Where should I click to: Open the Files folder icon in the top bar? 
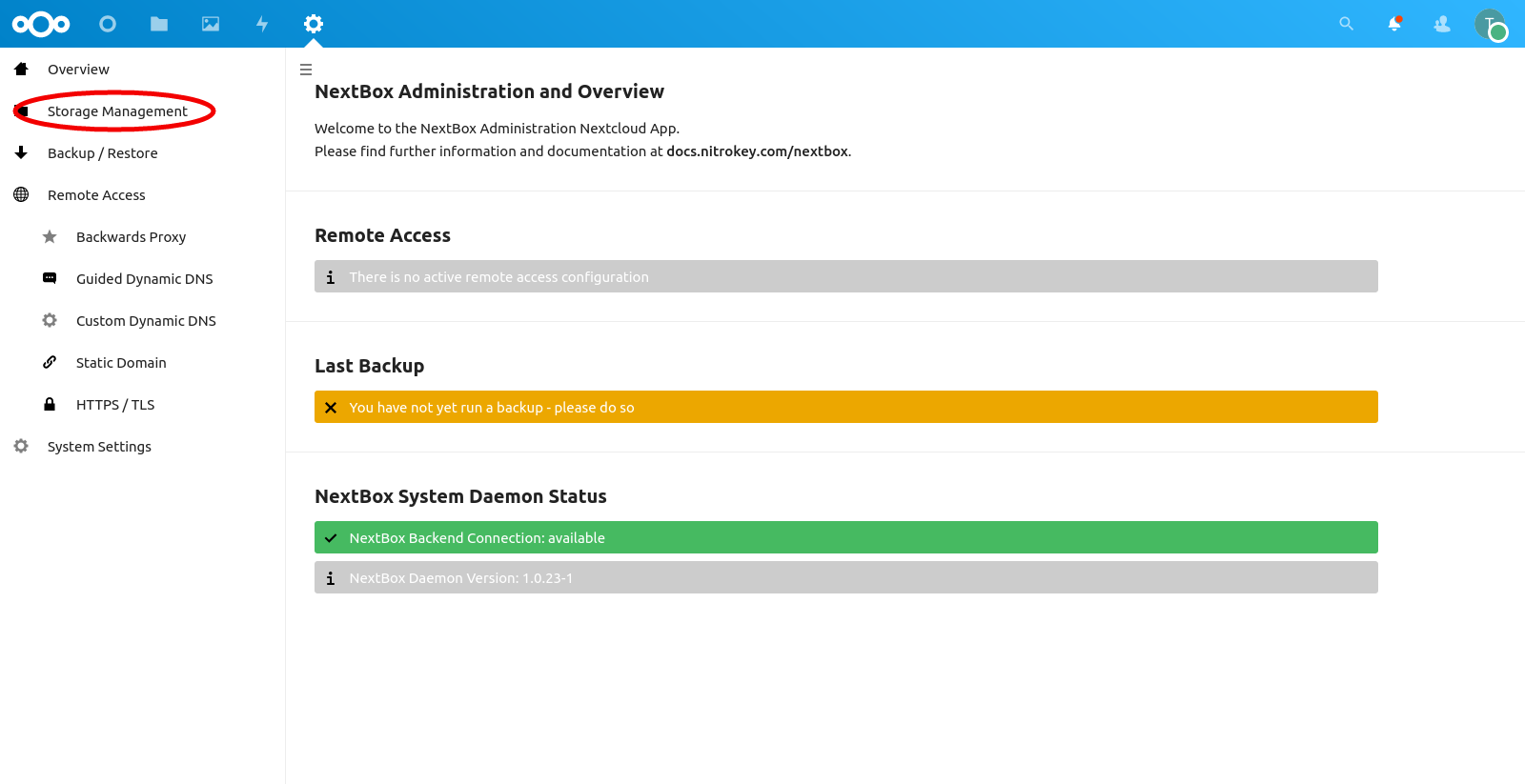tap(159, 24)
